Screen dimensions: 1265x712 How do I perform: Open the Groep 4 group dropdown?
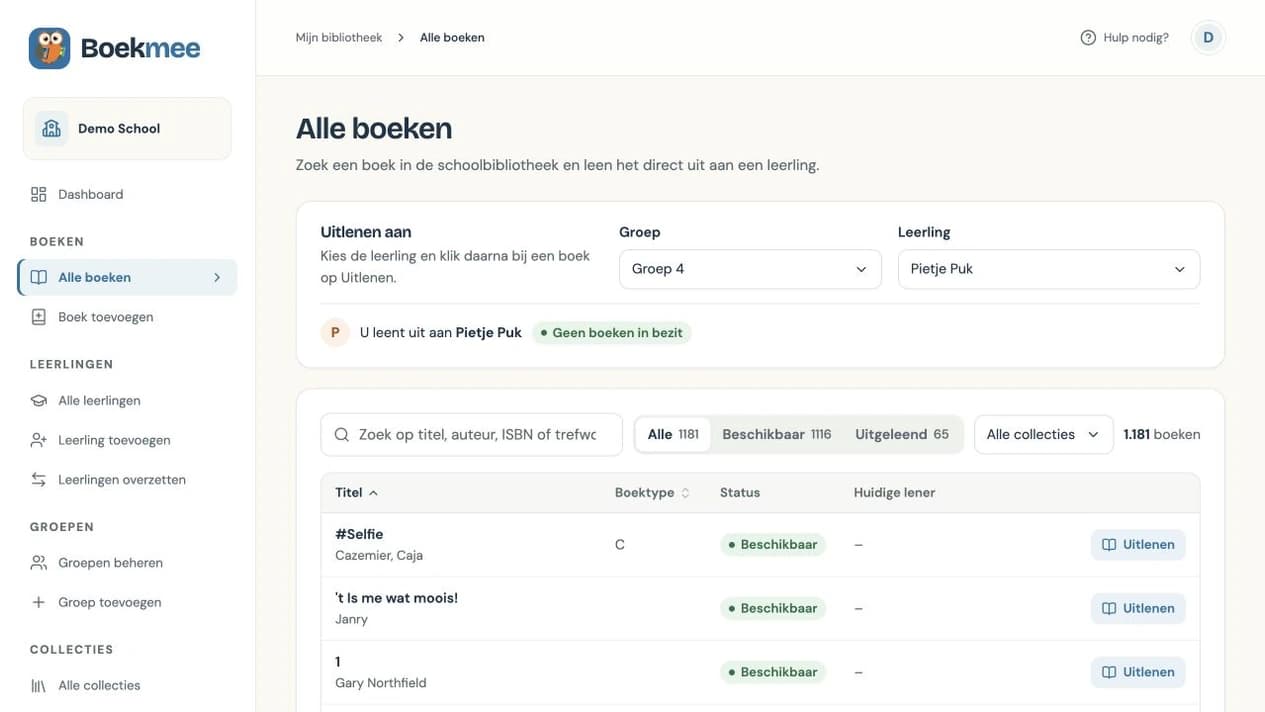pos(750,269)
